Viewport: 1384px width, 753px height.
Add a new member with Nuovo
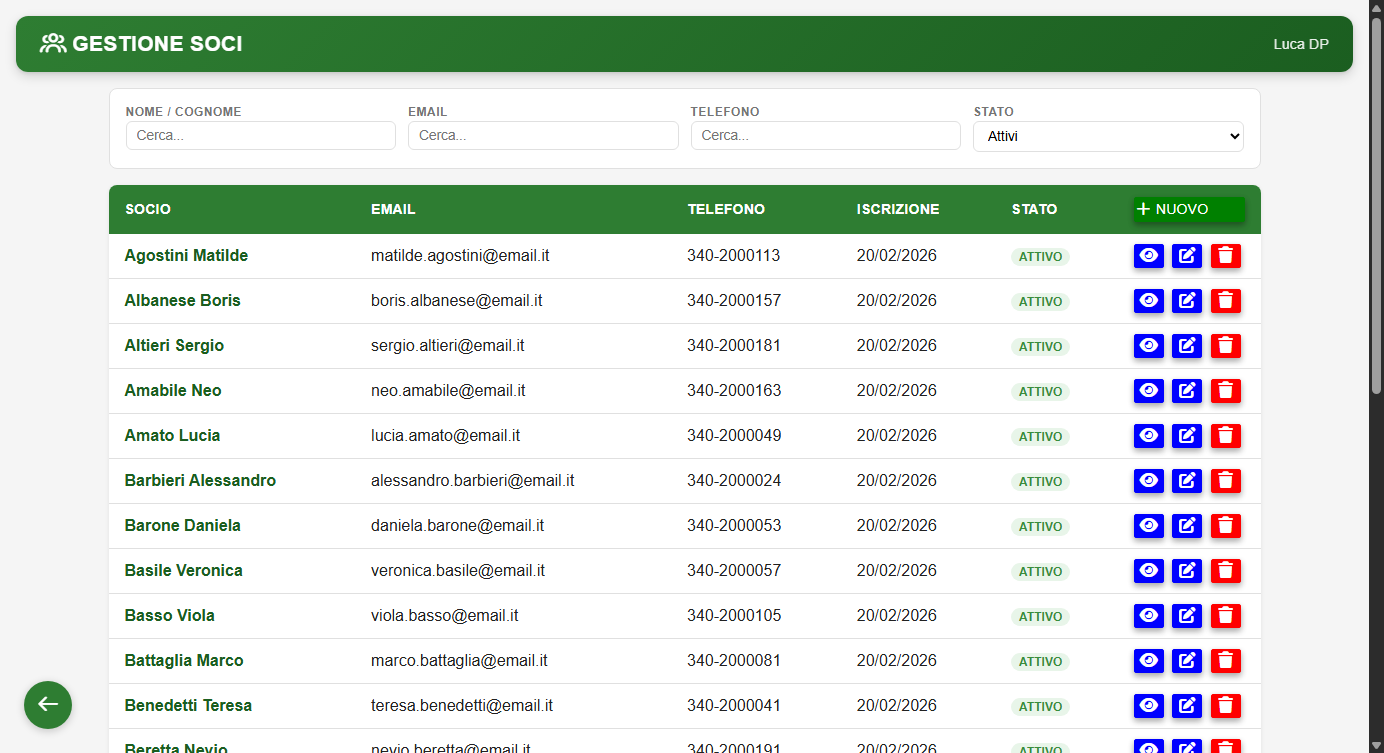coord(1189,209)
